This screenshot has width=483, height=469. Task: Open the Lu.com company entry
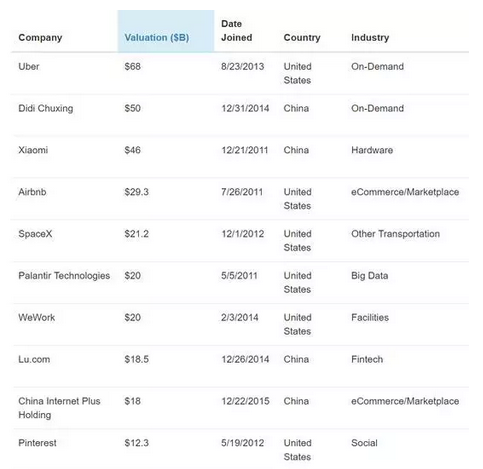[34, 359]
